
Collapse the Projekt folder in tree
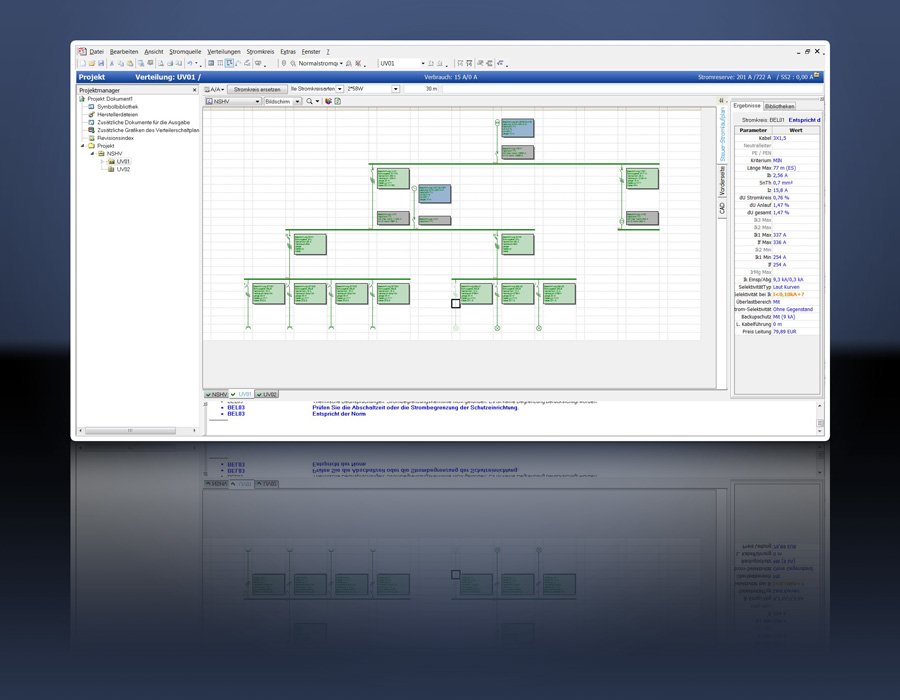[83, 146]
